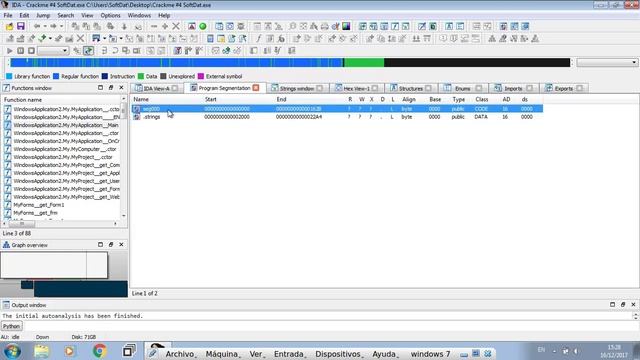The height and width of the screenshot is (360, 640).
Task: Click the red triangle picture toolbar icon
Action: (x=192, y=27)
